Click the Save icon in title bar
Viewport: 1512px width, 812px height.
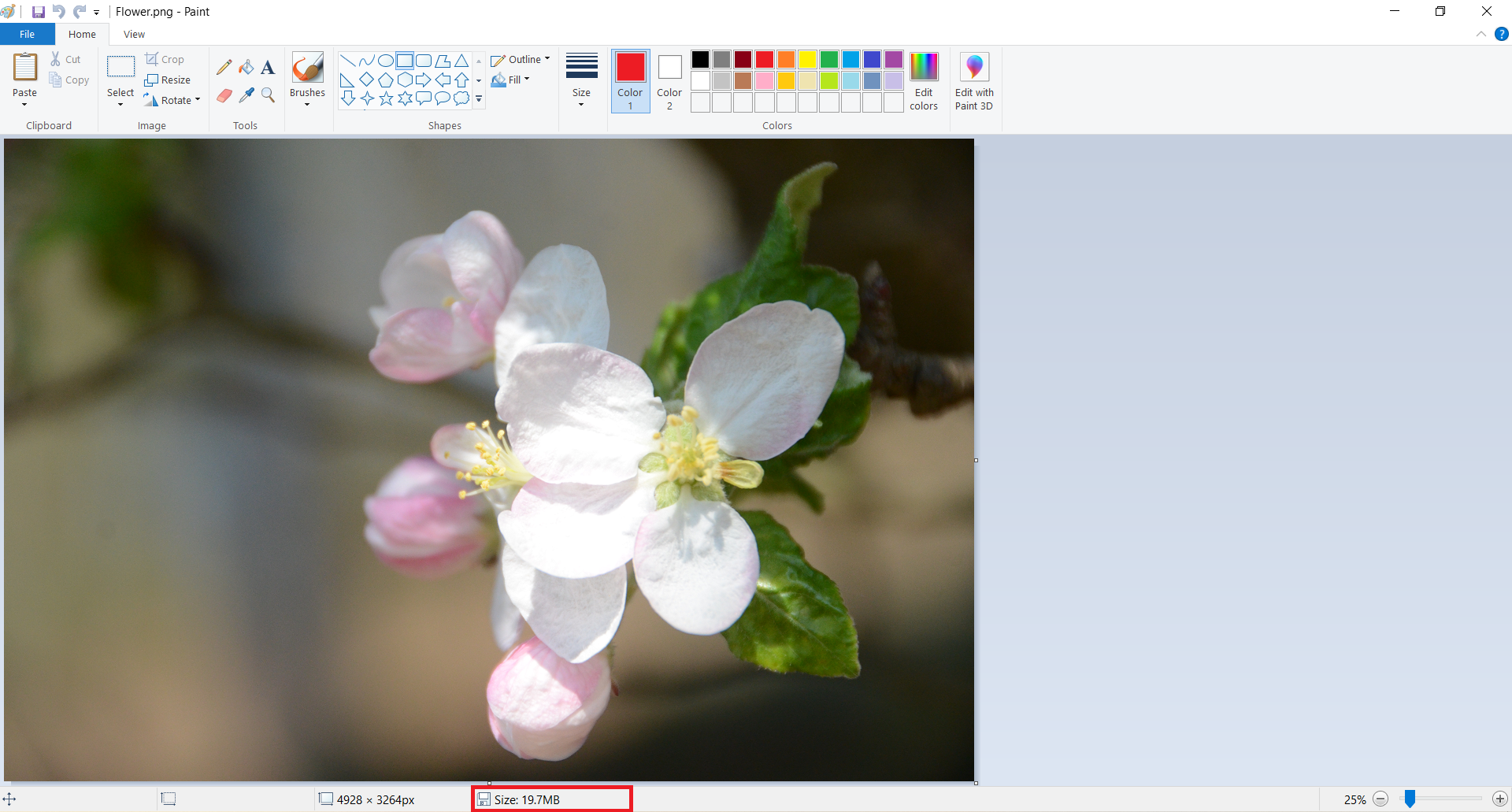click(38, 12)
